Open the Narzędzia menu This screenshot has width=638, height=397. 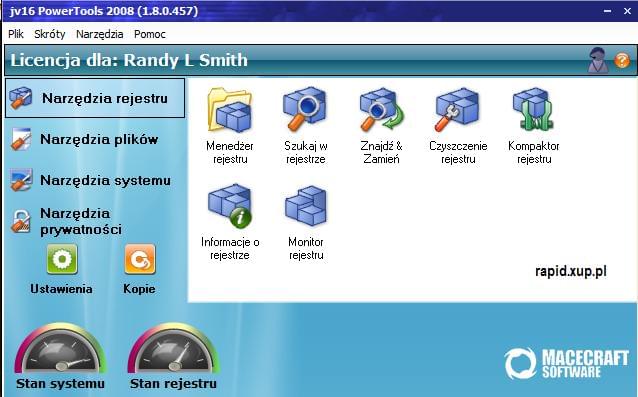[x=100, y=34]
